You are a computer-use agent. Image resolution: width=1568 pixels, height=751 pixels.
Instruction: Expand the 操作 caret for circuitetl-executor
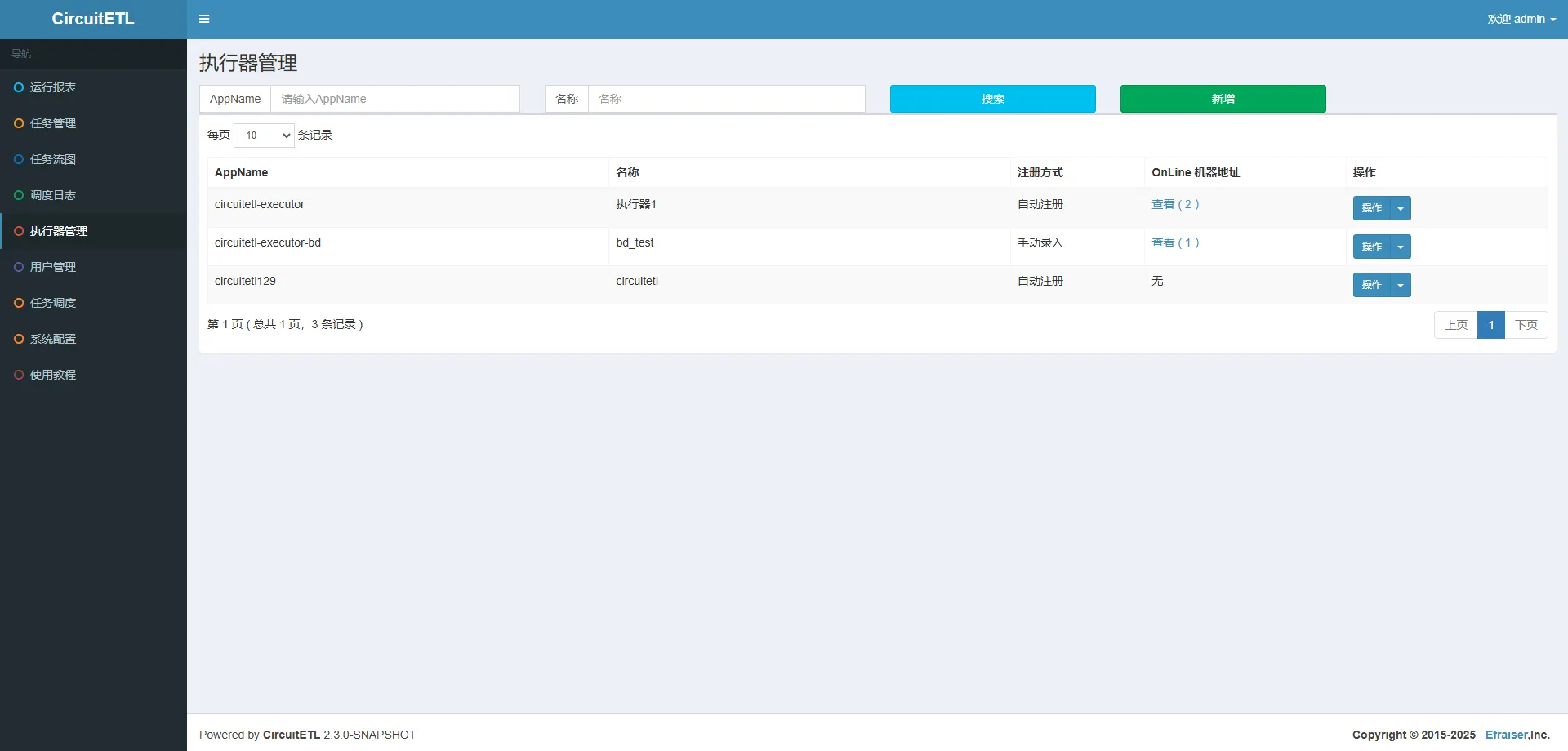(x=1401, y=208)
